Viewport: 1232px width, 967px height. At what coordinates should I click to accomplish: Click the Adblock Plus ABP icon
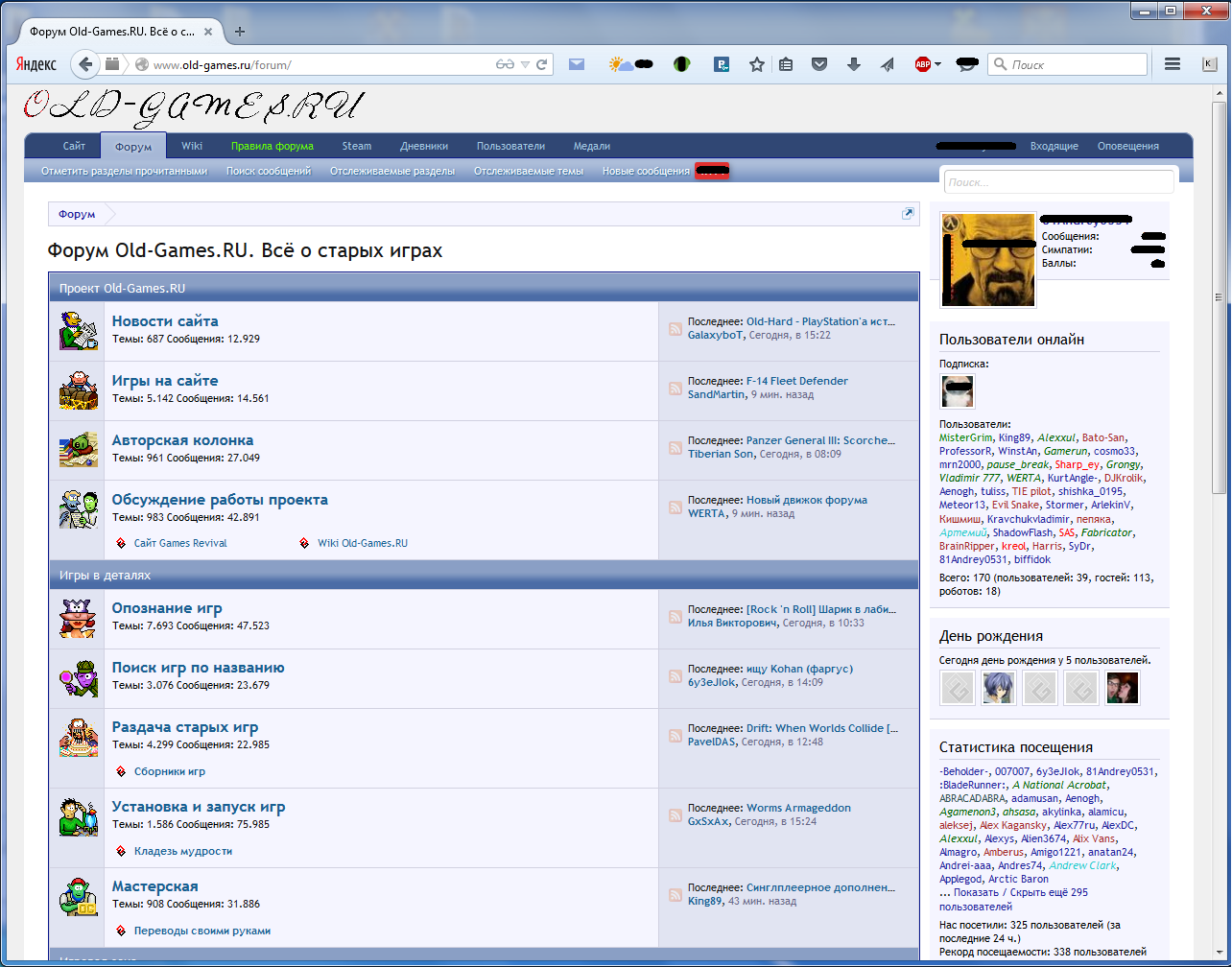[x=922, y=64]
